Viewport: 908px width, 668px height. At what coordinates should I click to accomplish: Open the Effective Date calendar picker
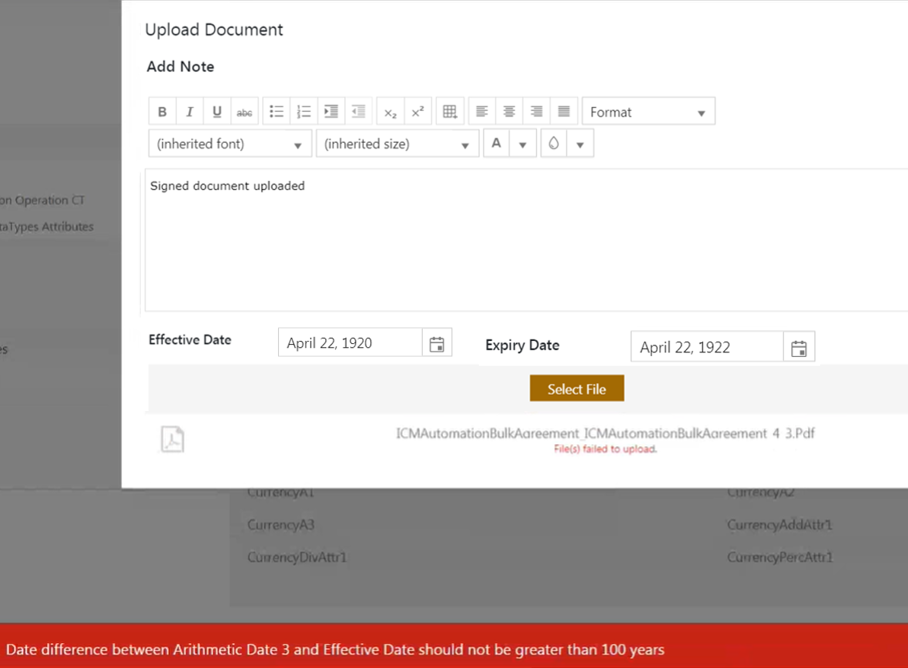(437, 343)
